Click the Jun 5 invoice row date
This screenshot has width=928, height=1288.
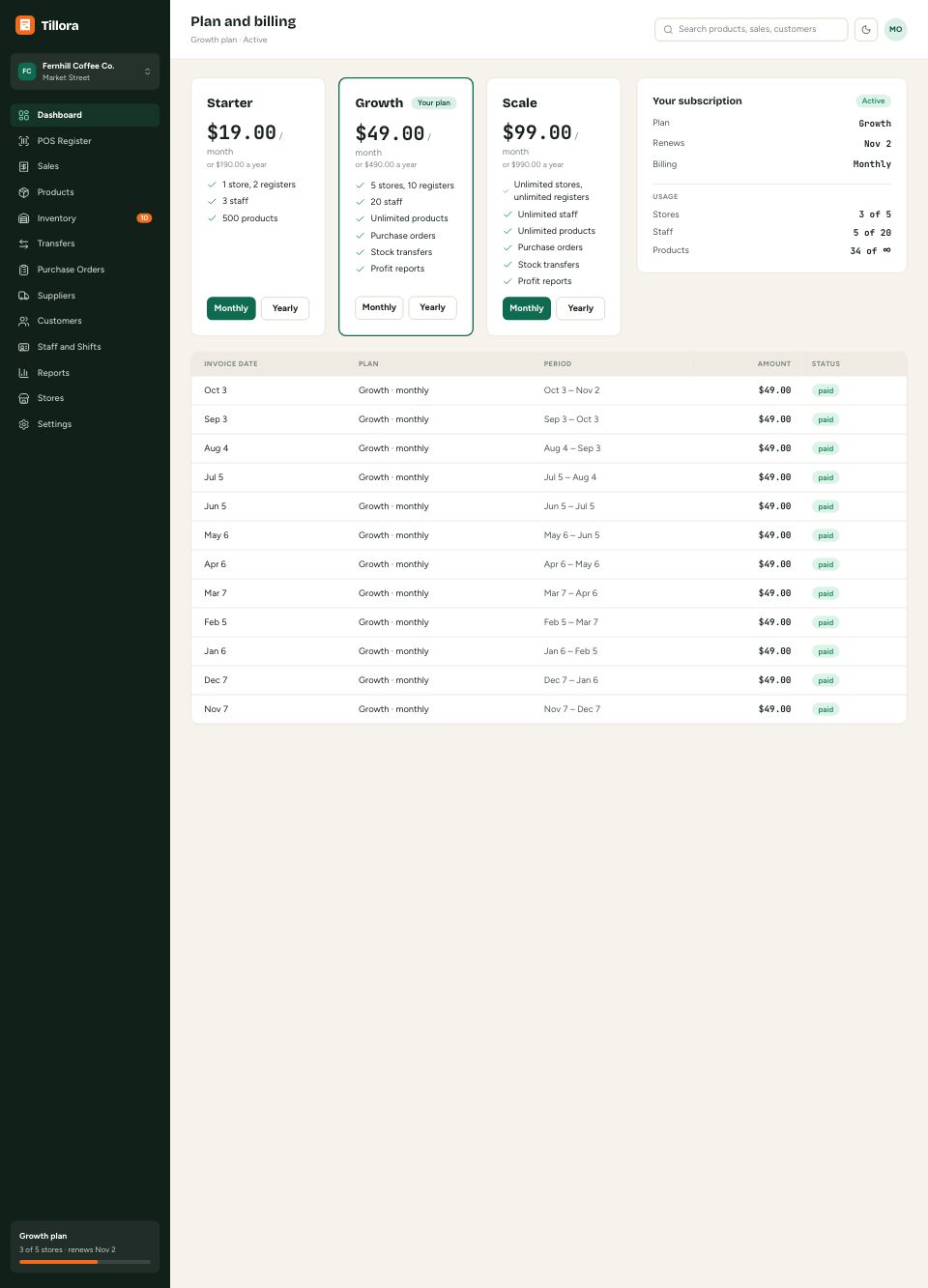point(216,506)
